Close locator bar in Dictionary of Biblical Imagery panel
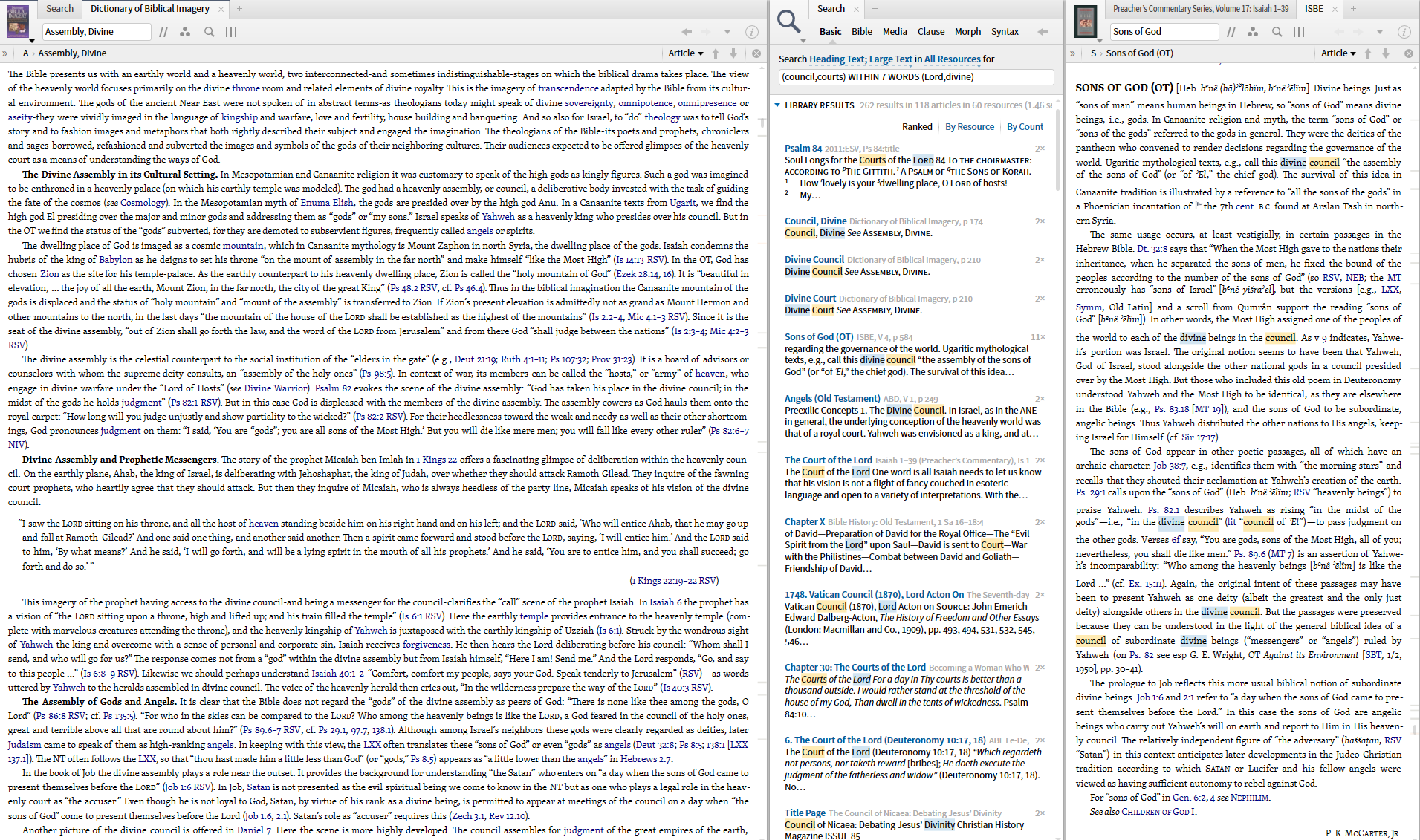The width and height of the screenshot is (1420, 840). 756,53
